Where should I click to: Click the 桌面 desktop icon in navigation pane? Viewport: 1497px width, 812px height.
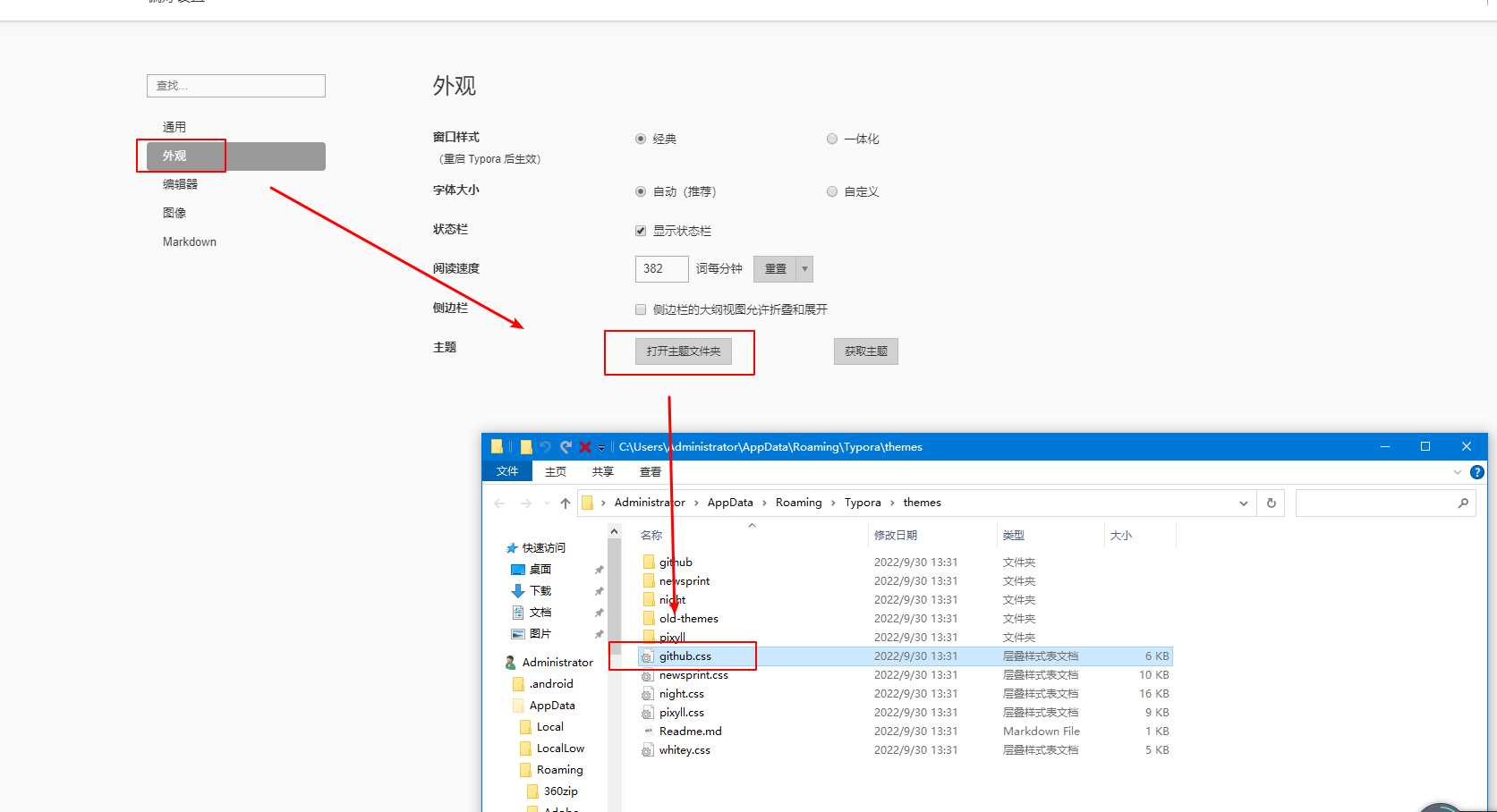pyautogui.click(x=518, y=570)
